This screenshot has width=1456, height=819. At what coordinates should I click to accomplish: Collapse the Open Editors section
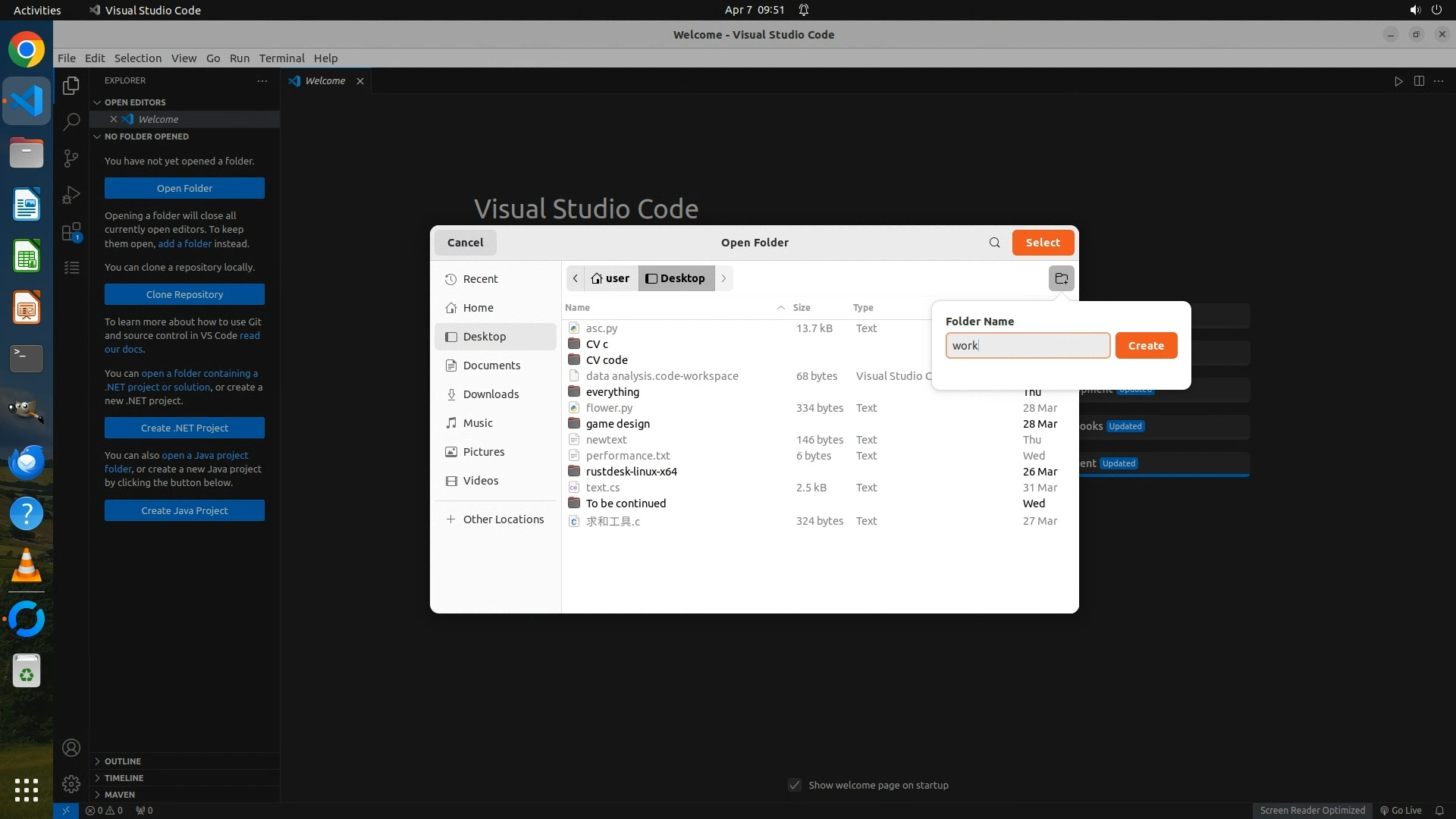tap(134, 102)
